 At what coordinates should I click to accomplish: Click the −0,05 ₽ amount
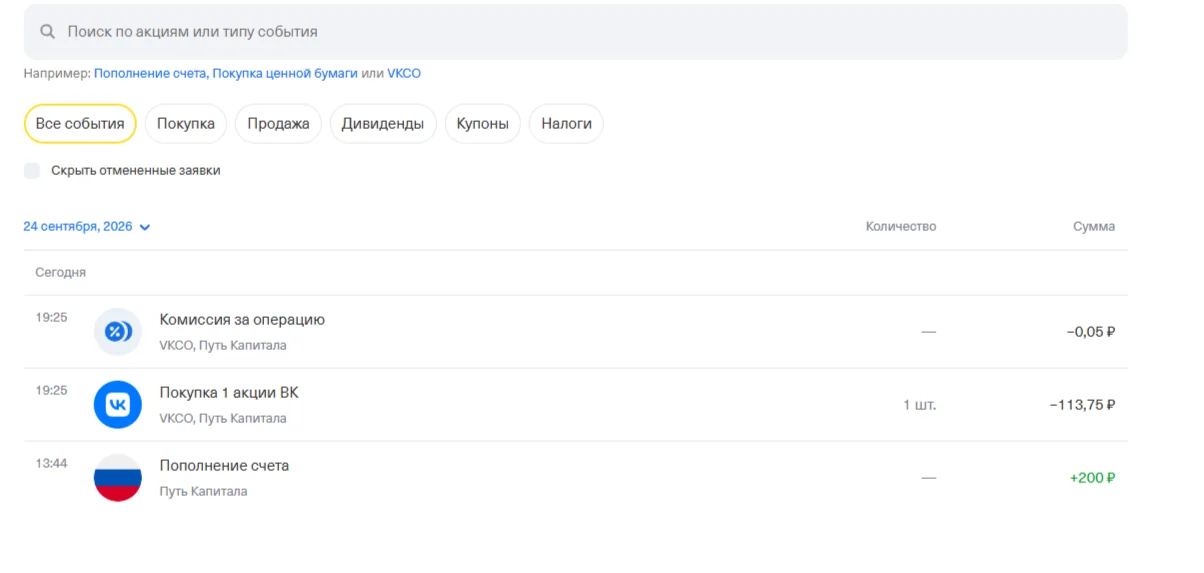click(x=1091, y=332)
